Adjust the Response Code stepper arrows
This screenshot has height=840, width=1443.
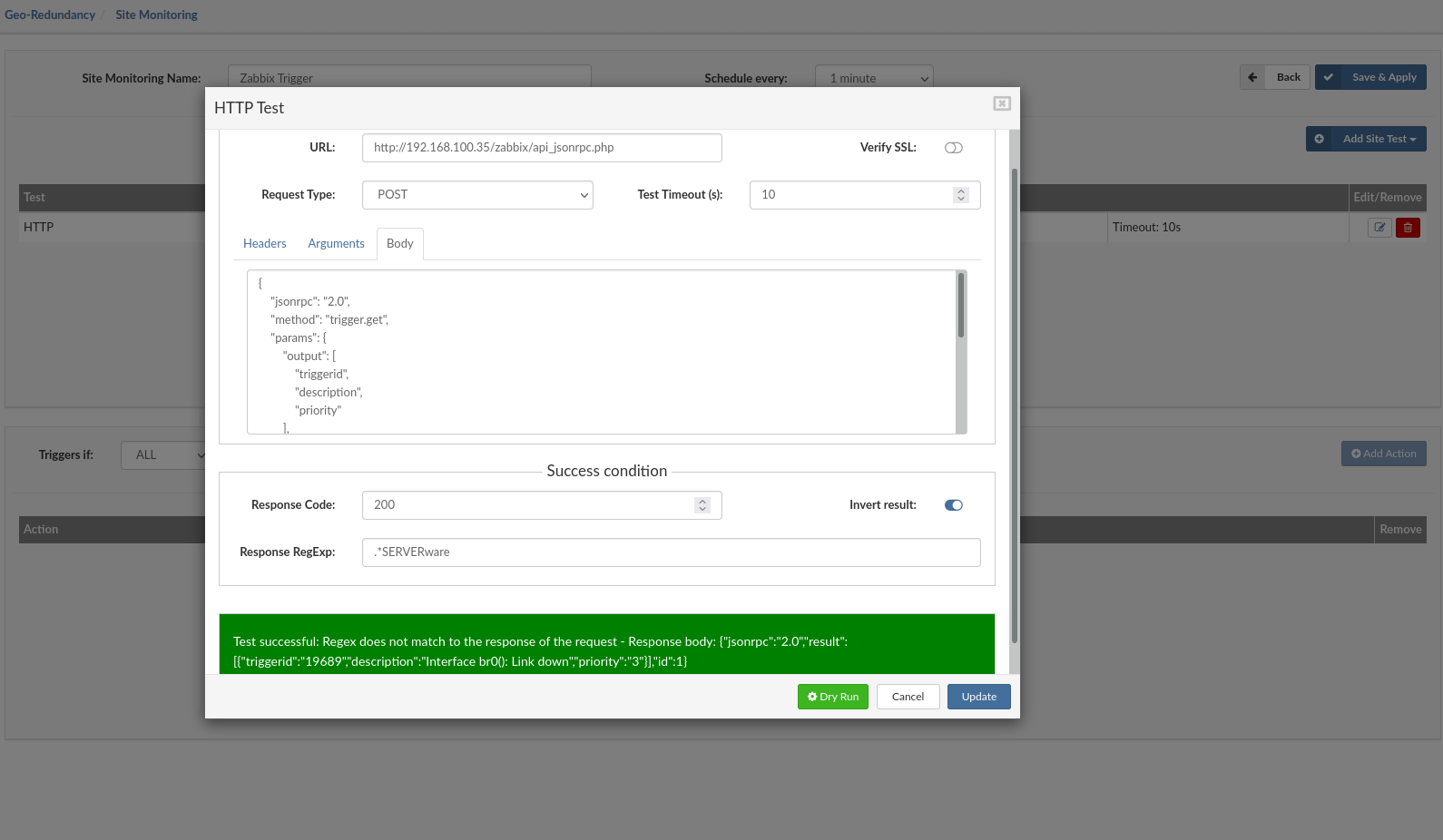point(702,505)
